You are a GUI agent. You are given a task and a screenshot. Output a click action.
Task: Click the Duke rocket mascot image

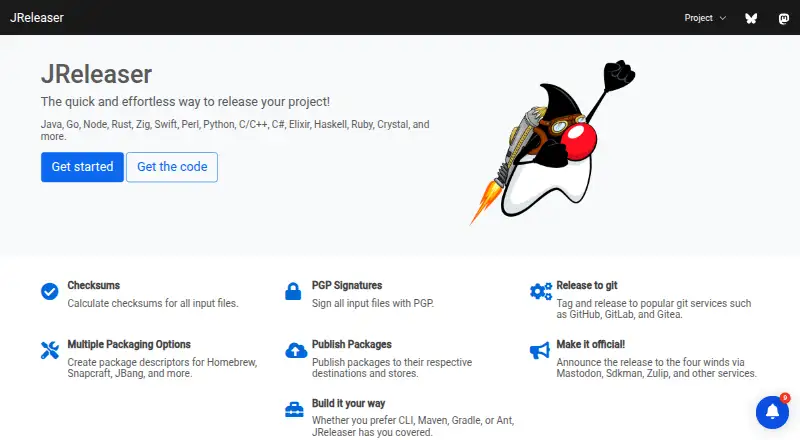coord(553,142)
